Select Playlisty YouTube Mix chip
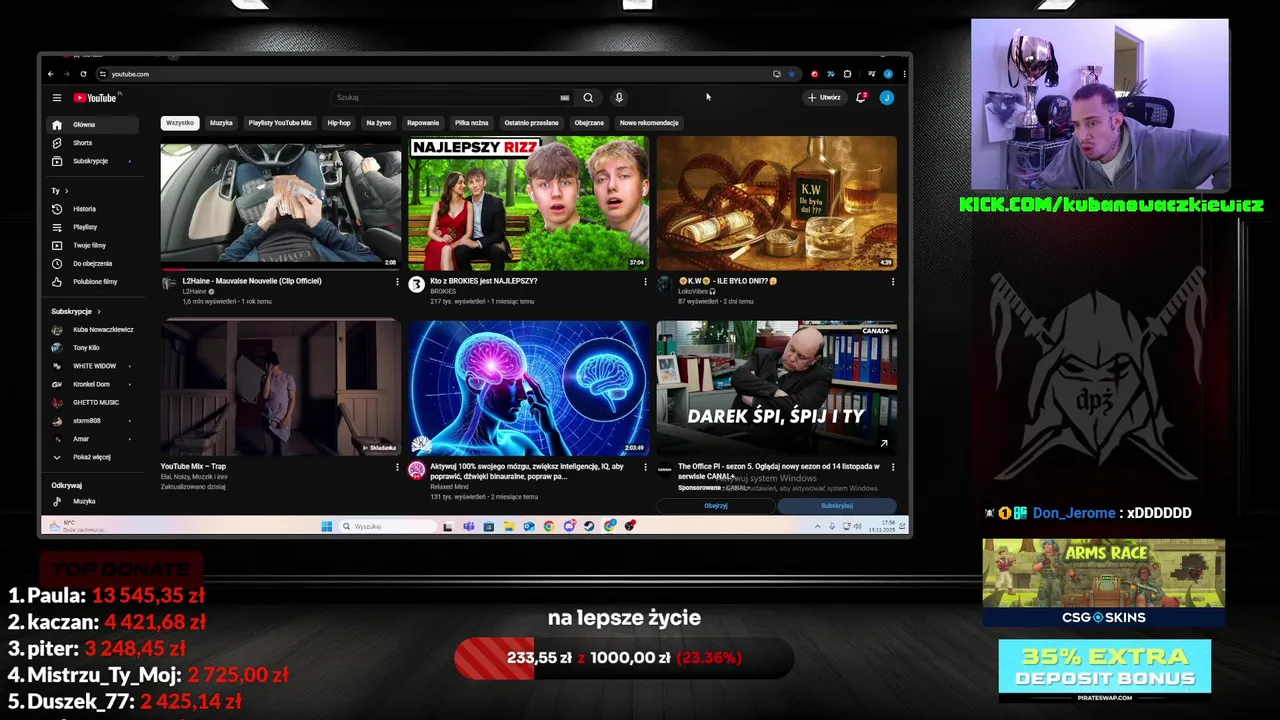The height and width of the screenshot is (720, 1280). tap(280, 123)
